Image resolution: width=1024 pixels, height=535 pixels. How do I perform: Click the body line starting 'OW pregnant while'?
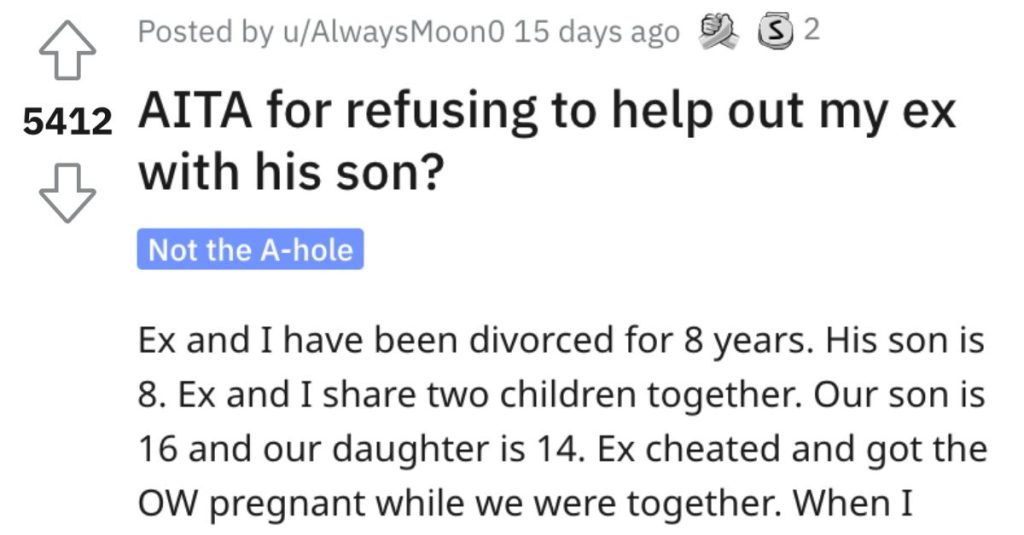[526, 504]
